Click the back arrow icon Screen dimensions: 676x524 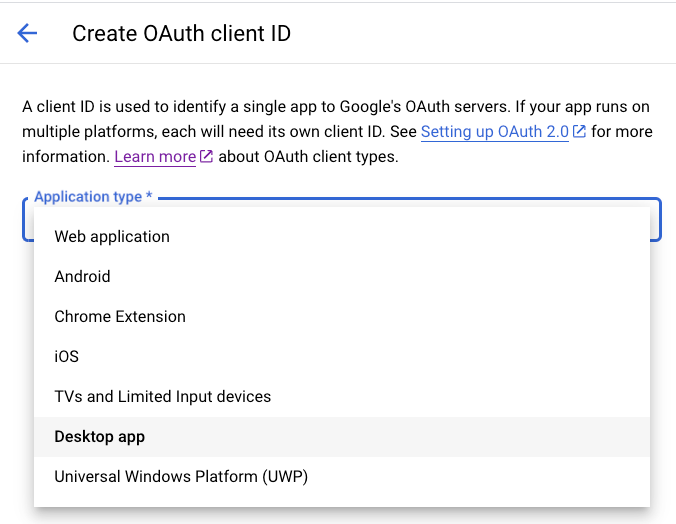(x=27, y=33)
